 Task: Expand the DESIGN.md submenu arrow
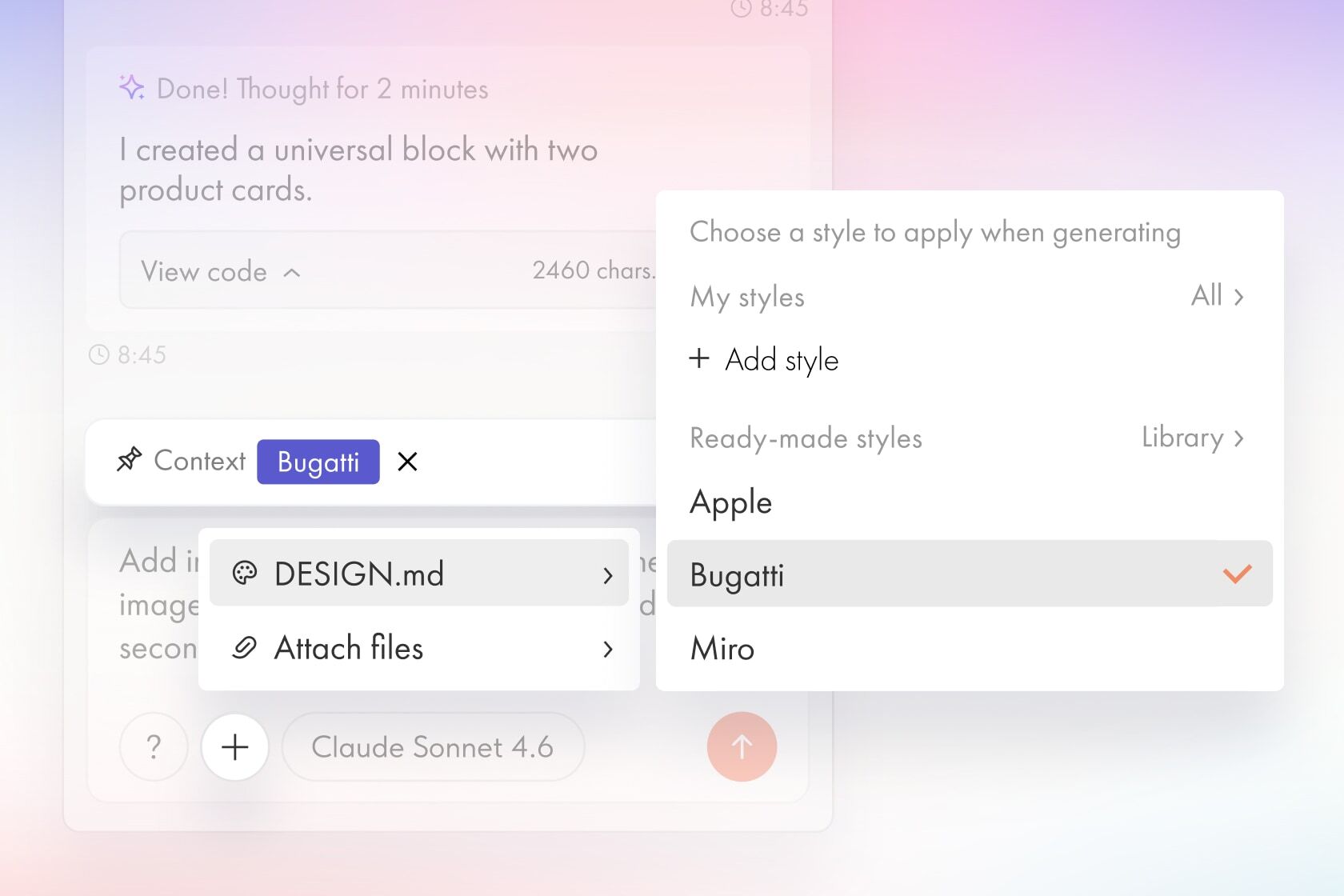point(608,574)
